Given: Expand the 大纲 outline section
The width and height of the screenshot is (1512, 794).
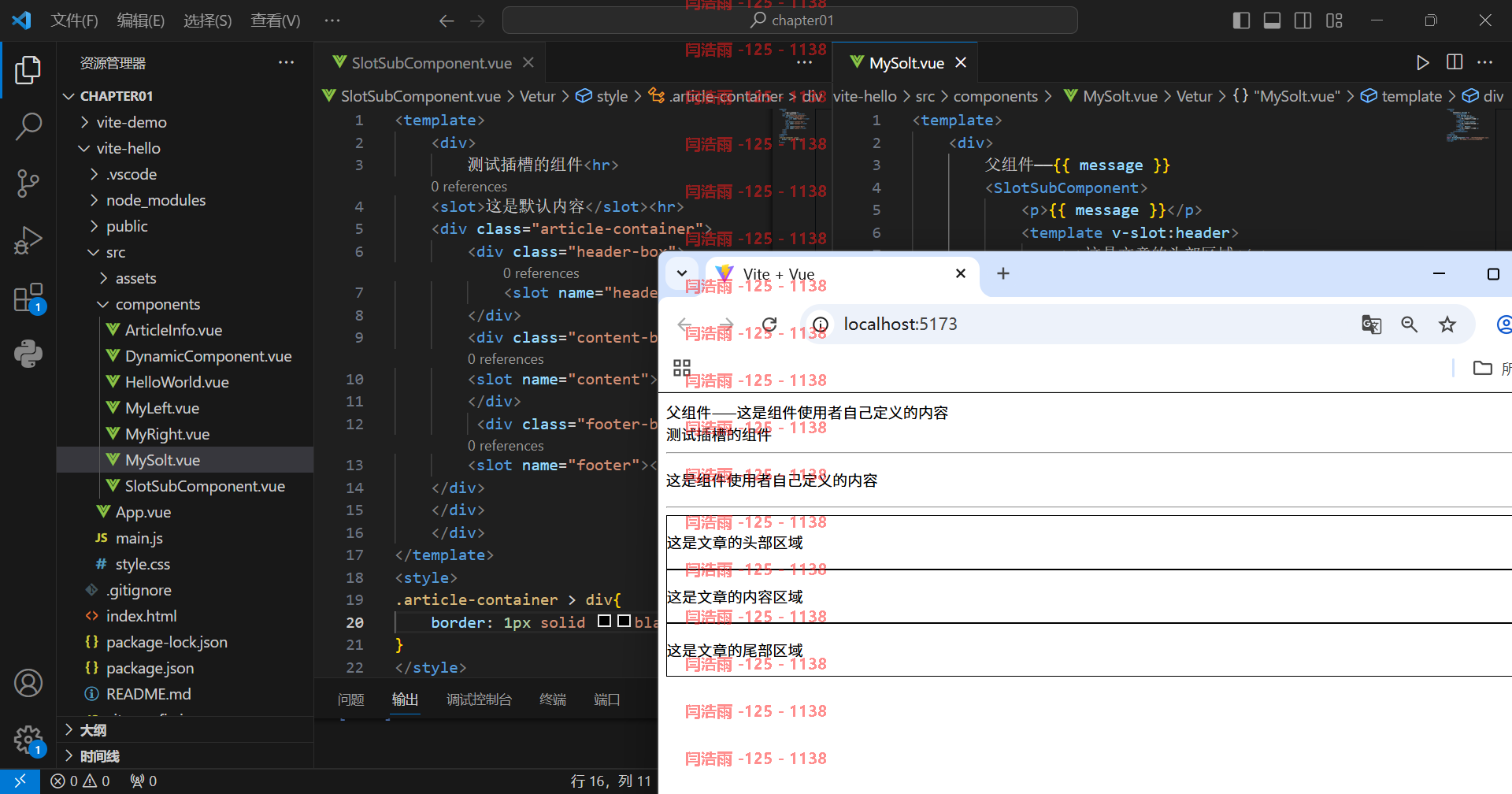Looking at the screenshot, I should 186,730.
